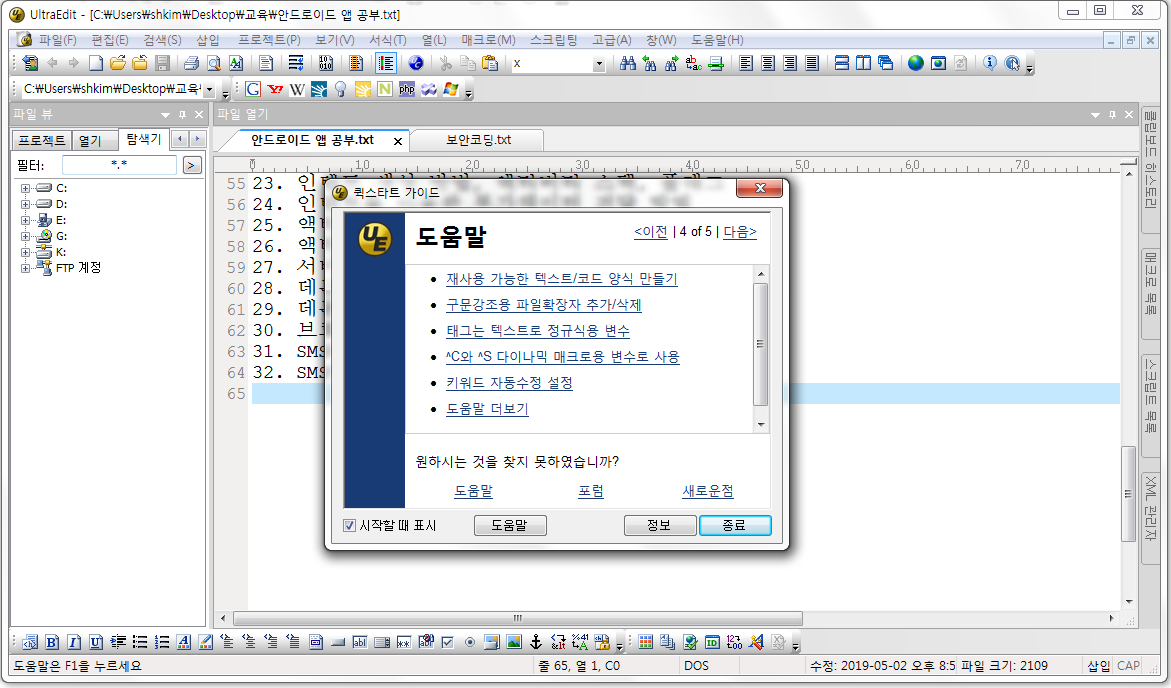Expand the K: drive tree node

pos(25,252)
